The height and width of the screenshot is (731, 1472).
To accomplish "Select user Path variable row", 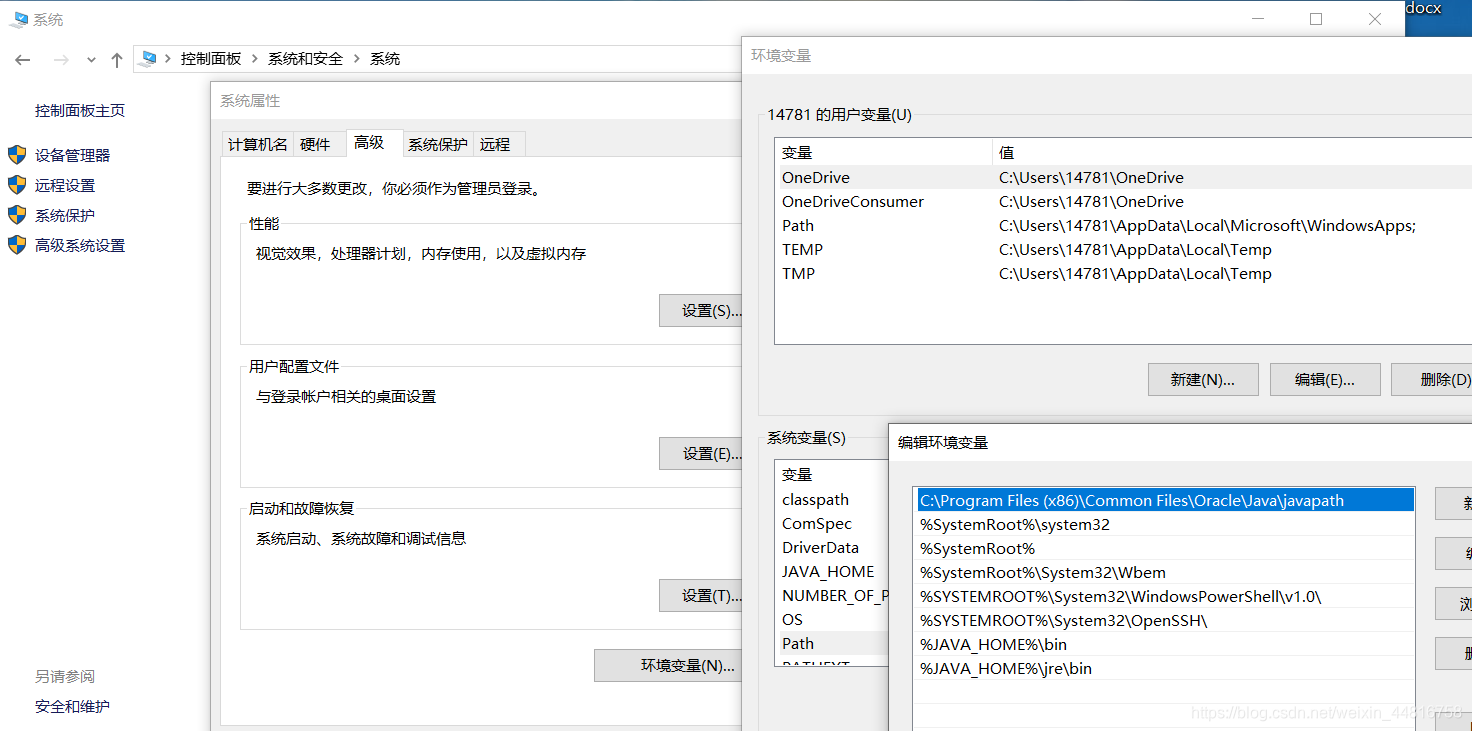I will pos(1124,226).
